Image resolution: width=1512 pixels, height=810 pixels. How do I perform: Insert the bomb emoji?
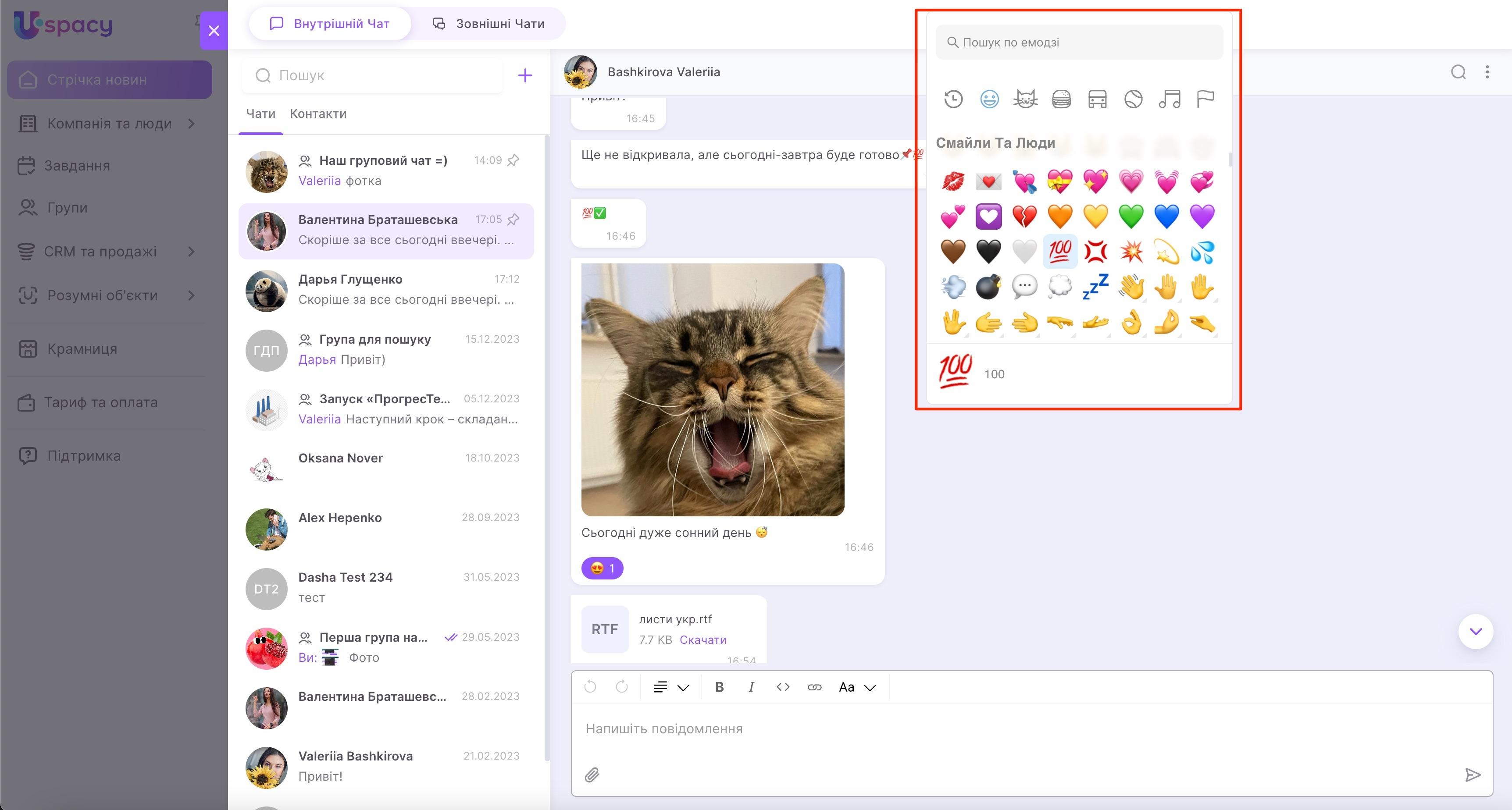[x=988, y=287]
